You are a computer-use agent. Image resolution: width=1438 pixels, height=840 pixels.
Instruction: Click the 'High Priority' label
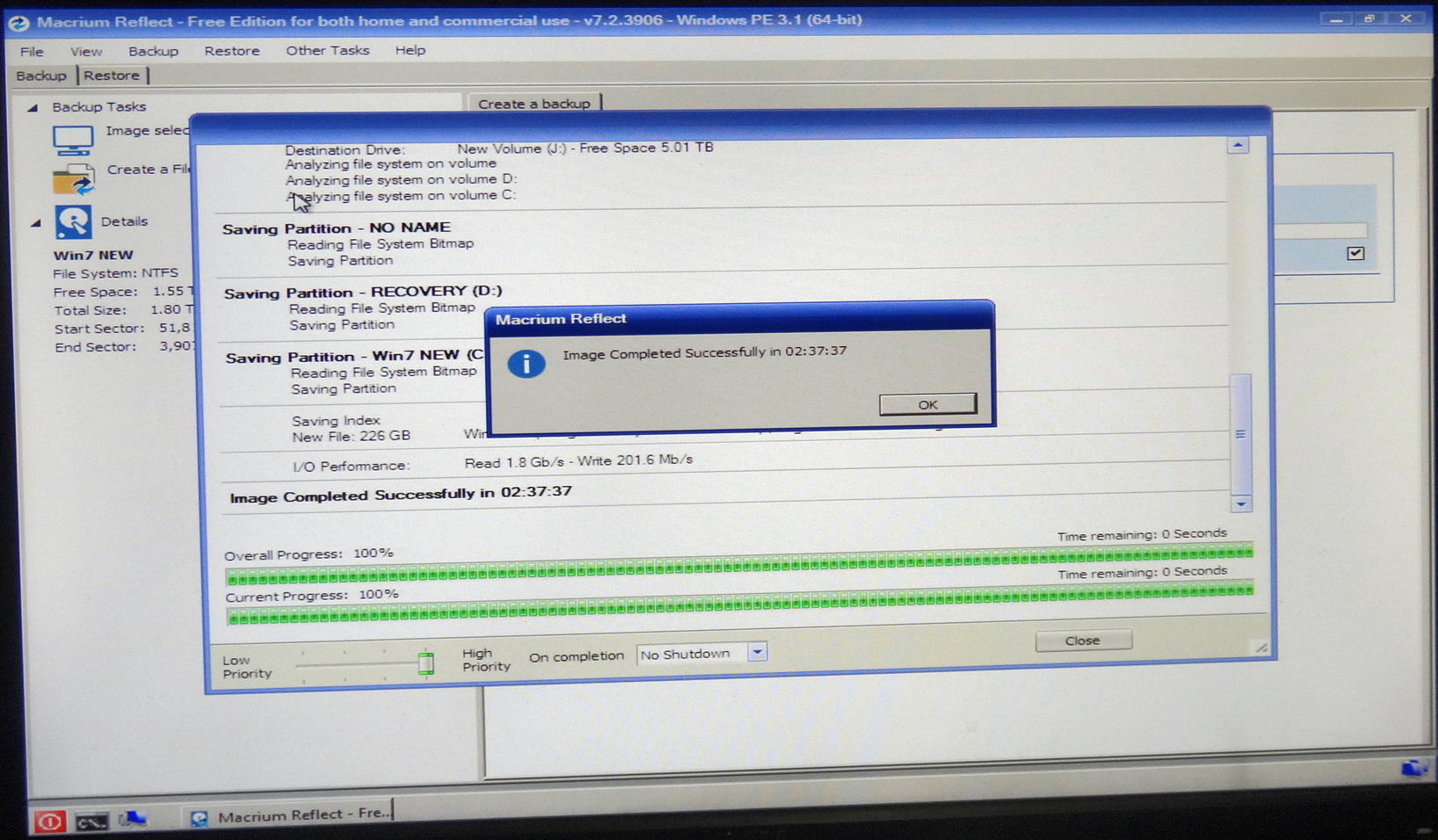(486, 660)
